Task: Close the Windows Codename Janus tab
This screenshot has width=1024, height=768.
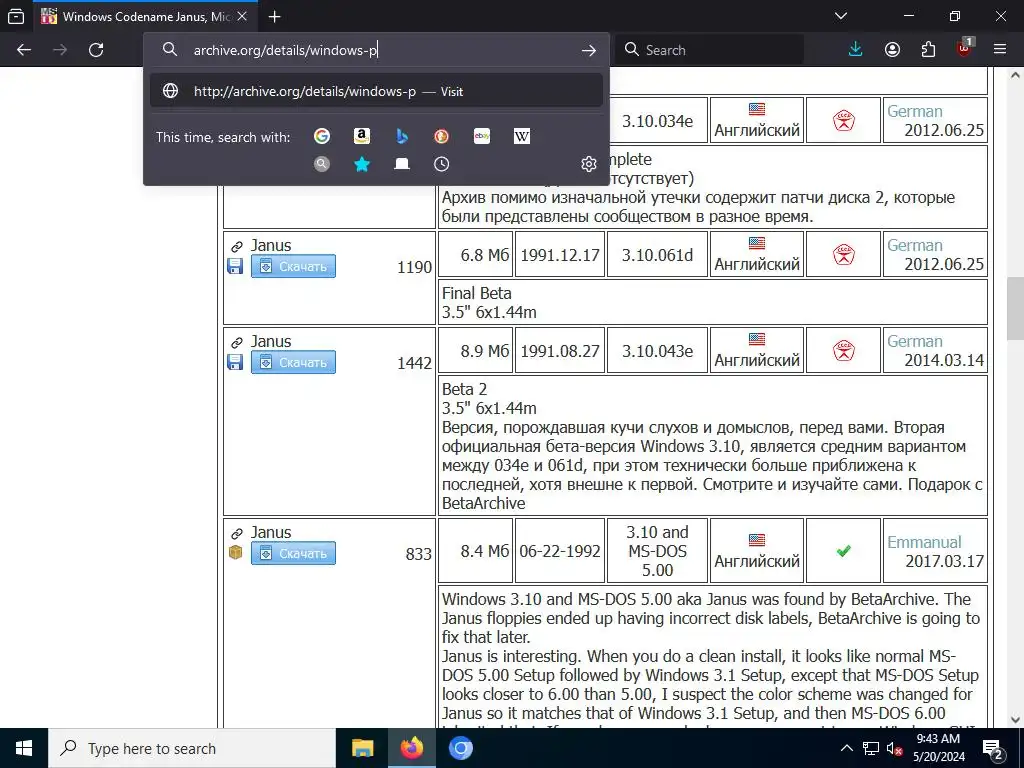Action: click(242, 16)
